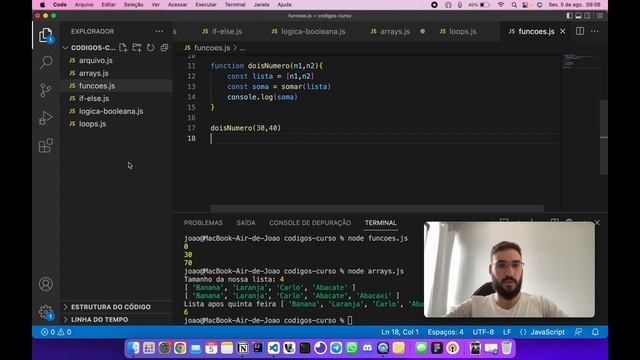Show errors and warnings in status bar
640x360 pixels.
tap(56, 332)
